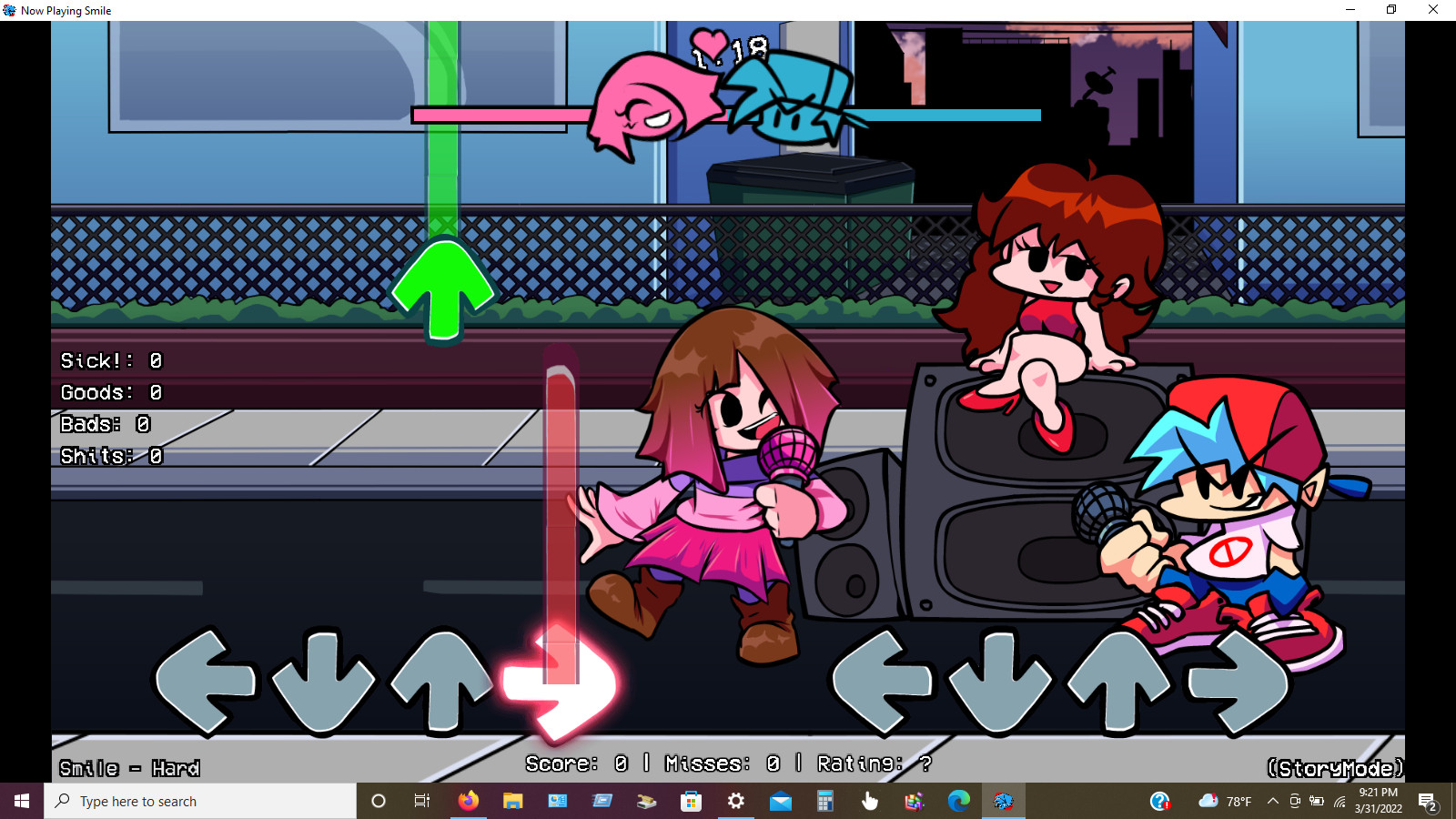Click the '(StoryMode)' label
The height and width of the screenshot is (819, 1456).
click(x=1336, y=768)
